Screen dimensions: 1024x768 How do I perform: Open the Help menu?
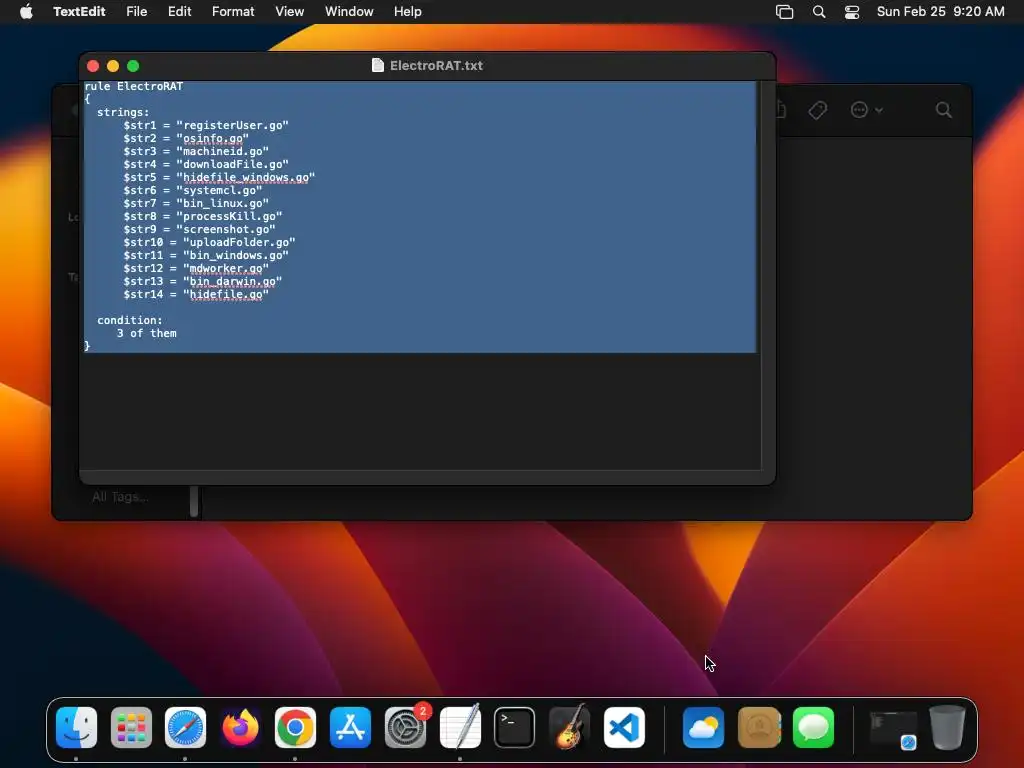pos(408,12)
